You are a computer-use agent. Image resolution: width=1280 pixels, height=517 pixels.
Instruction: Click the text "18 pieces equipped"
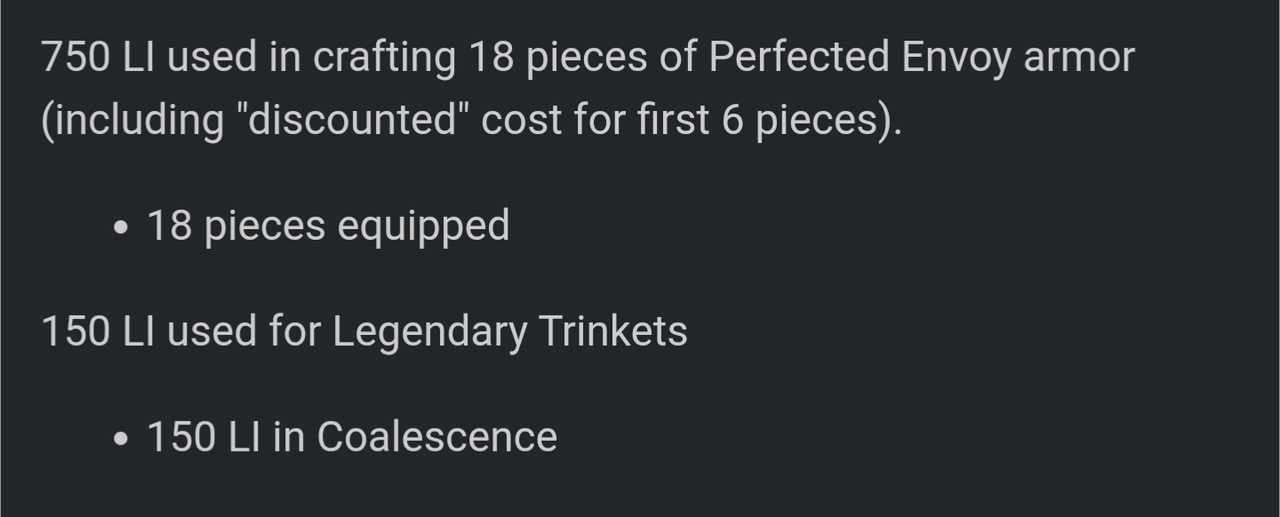coord(328,227)
